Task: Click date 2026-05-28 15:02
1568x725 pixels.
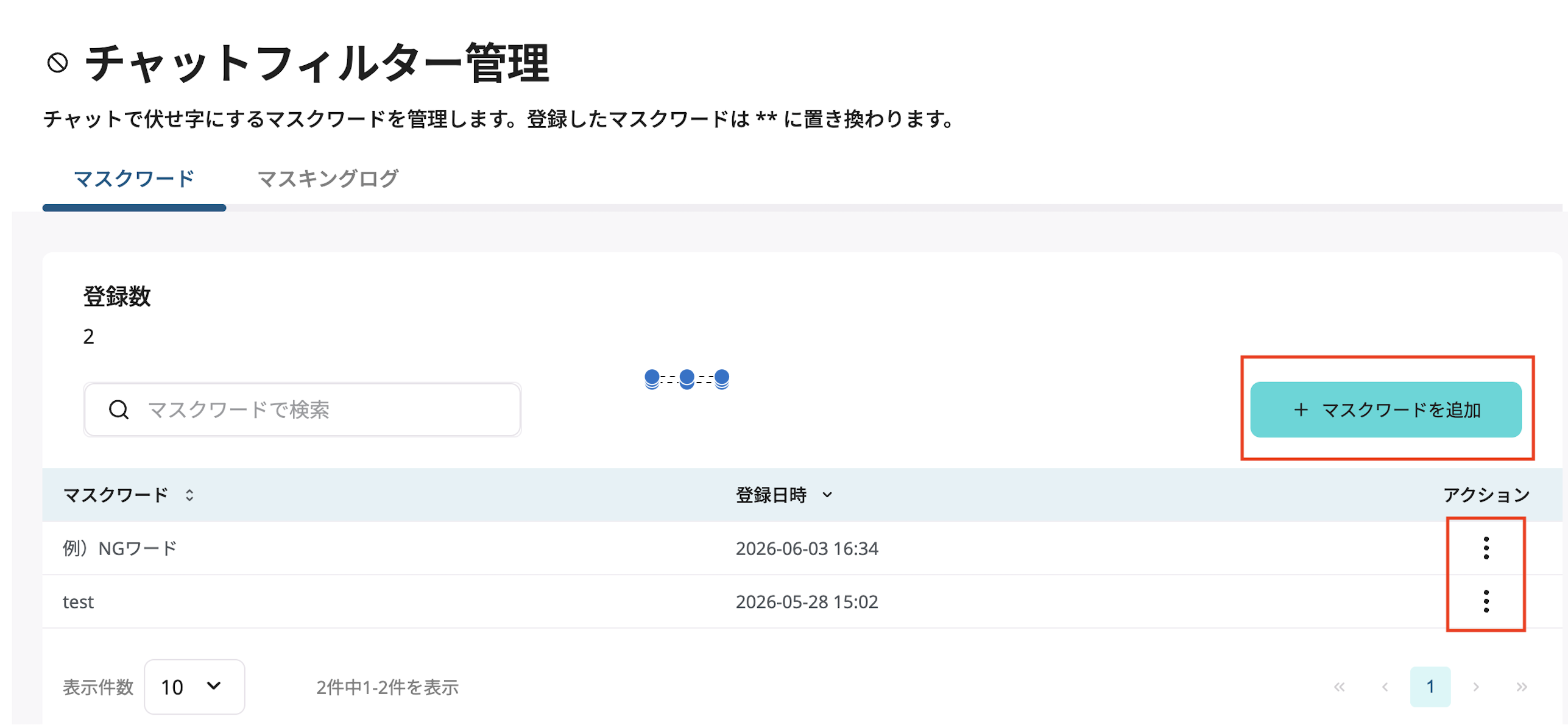Action: [x=807, y=602]
